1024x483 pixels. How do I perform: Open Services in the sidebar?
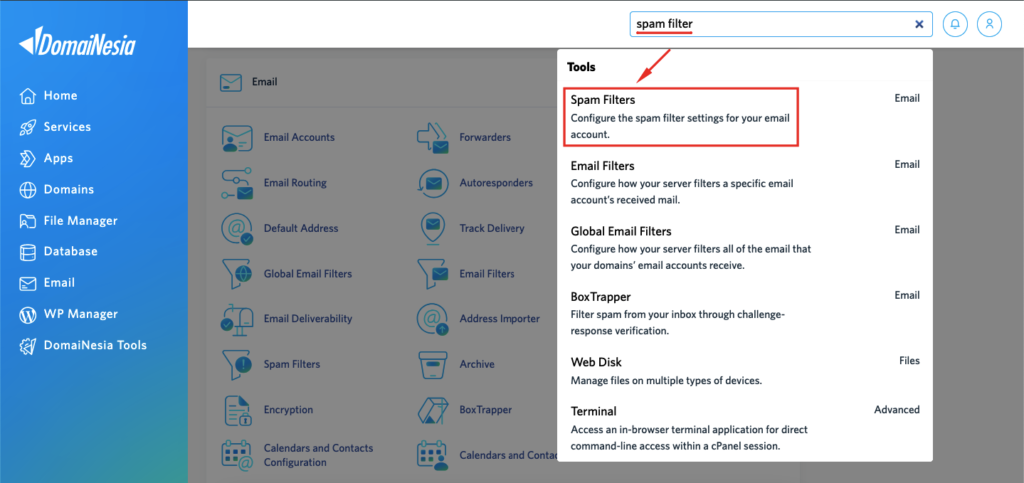(67, 127)
